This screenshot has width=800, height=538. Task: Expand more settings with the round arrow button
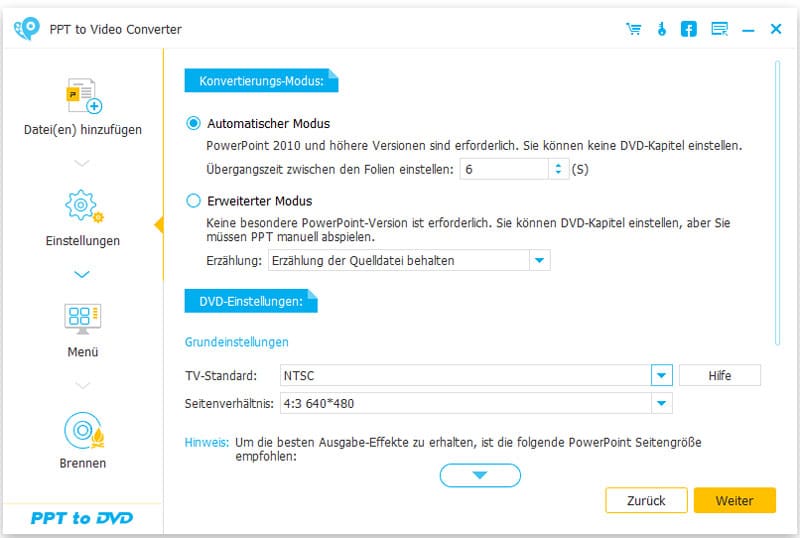click(480, 475)
